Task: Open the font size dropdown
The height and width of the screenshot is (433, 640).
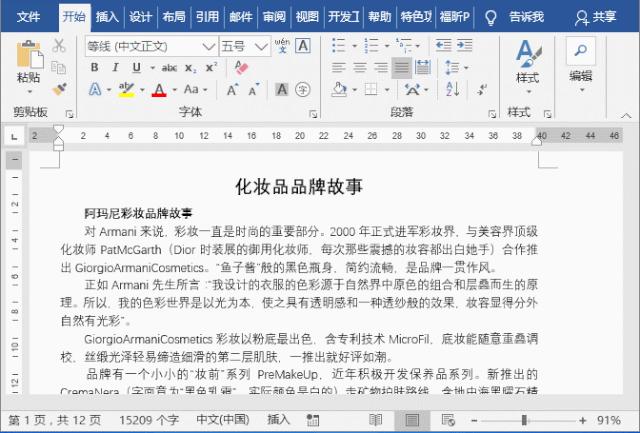Action: click(261, 47)
